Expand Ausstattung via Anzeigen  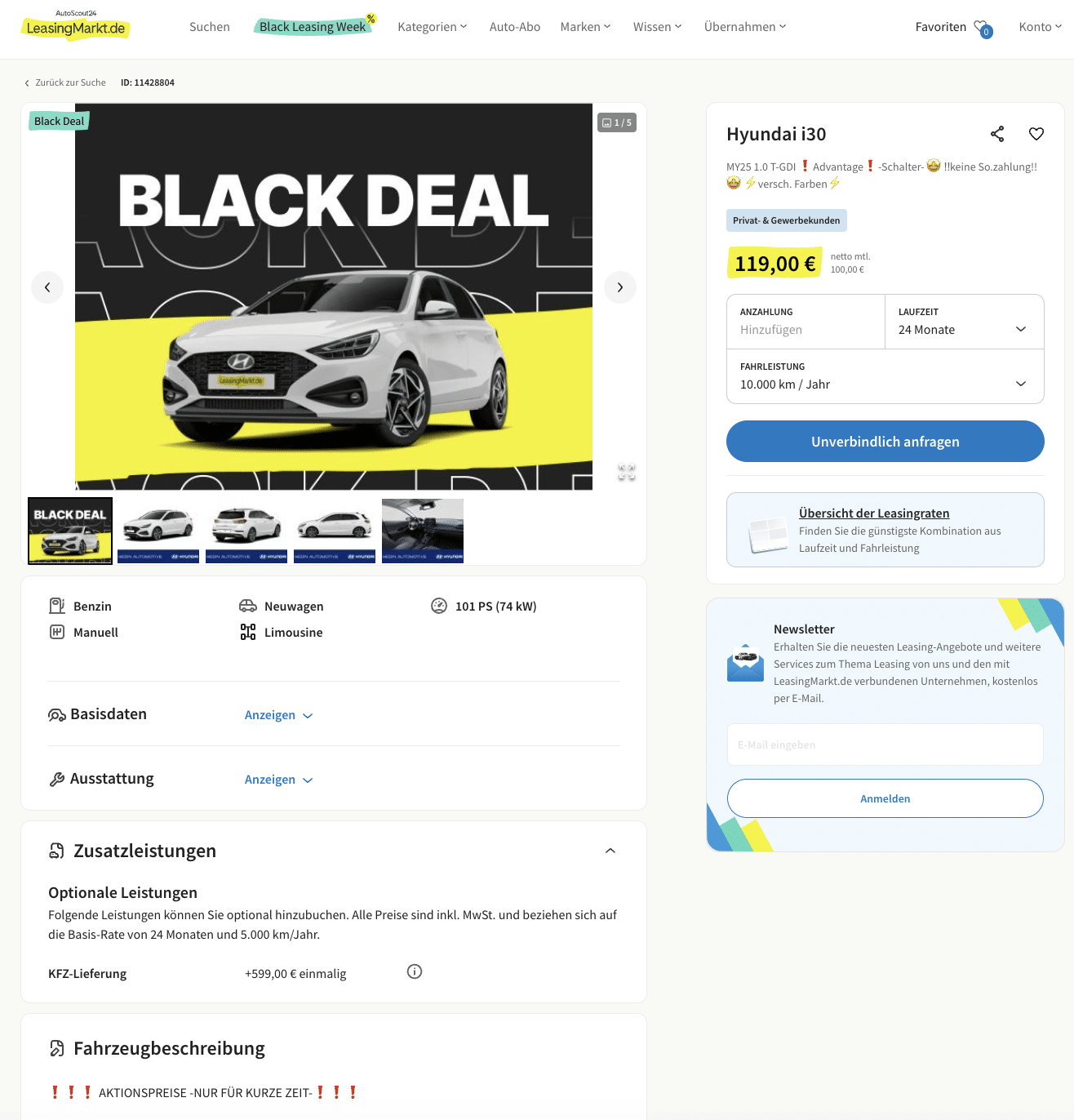pyautogui.click(x=279, y=780)
